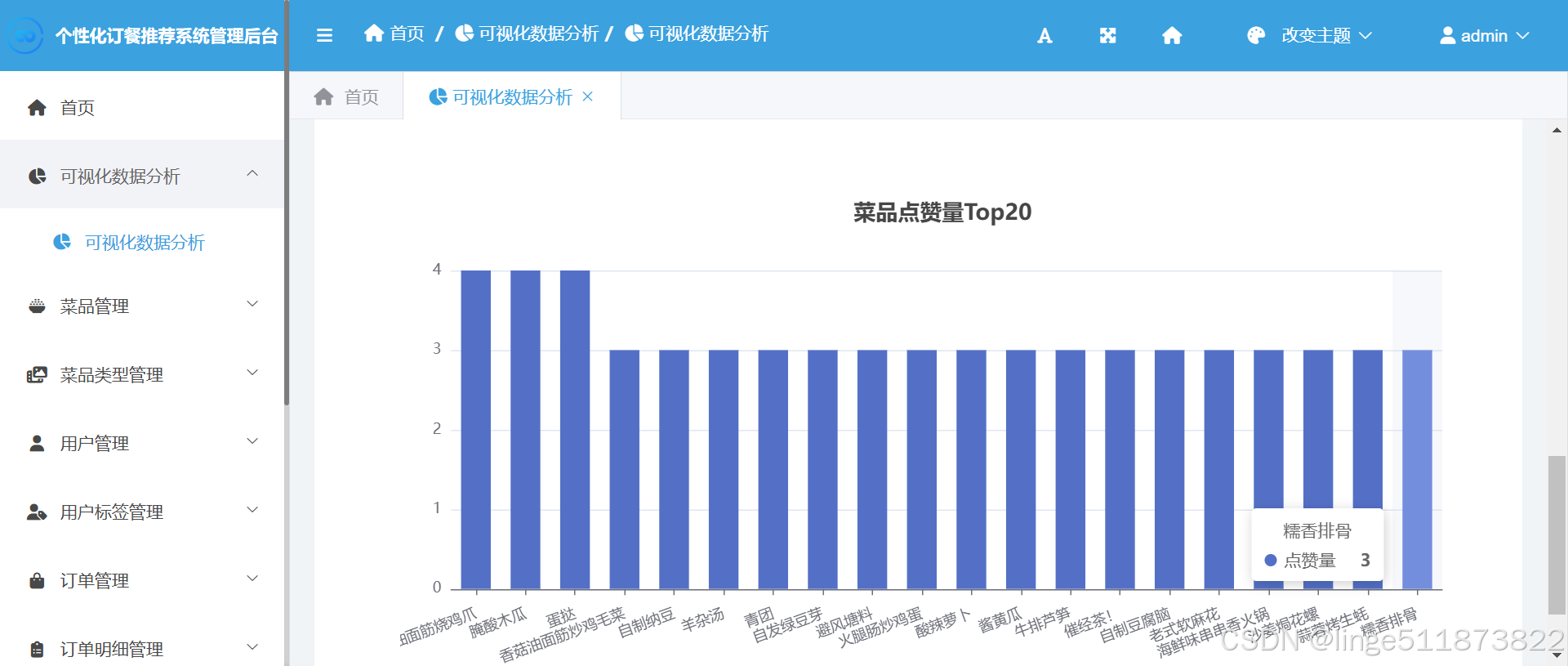Click the 订单管理 bag icon

pos(37,581)
